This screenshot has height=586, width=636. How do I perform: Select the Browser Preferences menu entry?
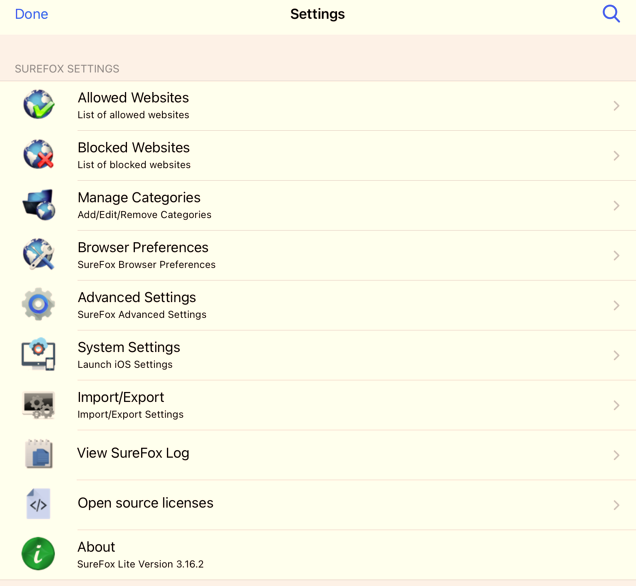[143, 248]
